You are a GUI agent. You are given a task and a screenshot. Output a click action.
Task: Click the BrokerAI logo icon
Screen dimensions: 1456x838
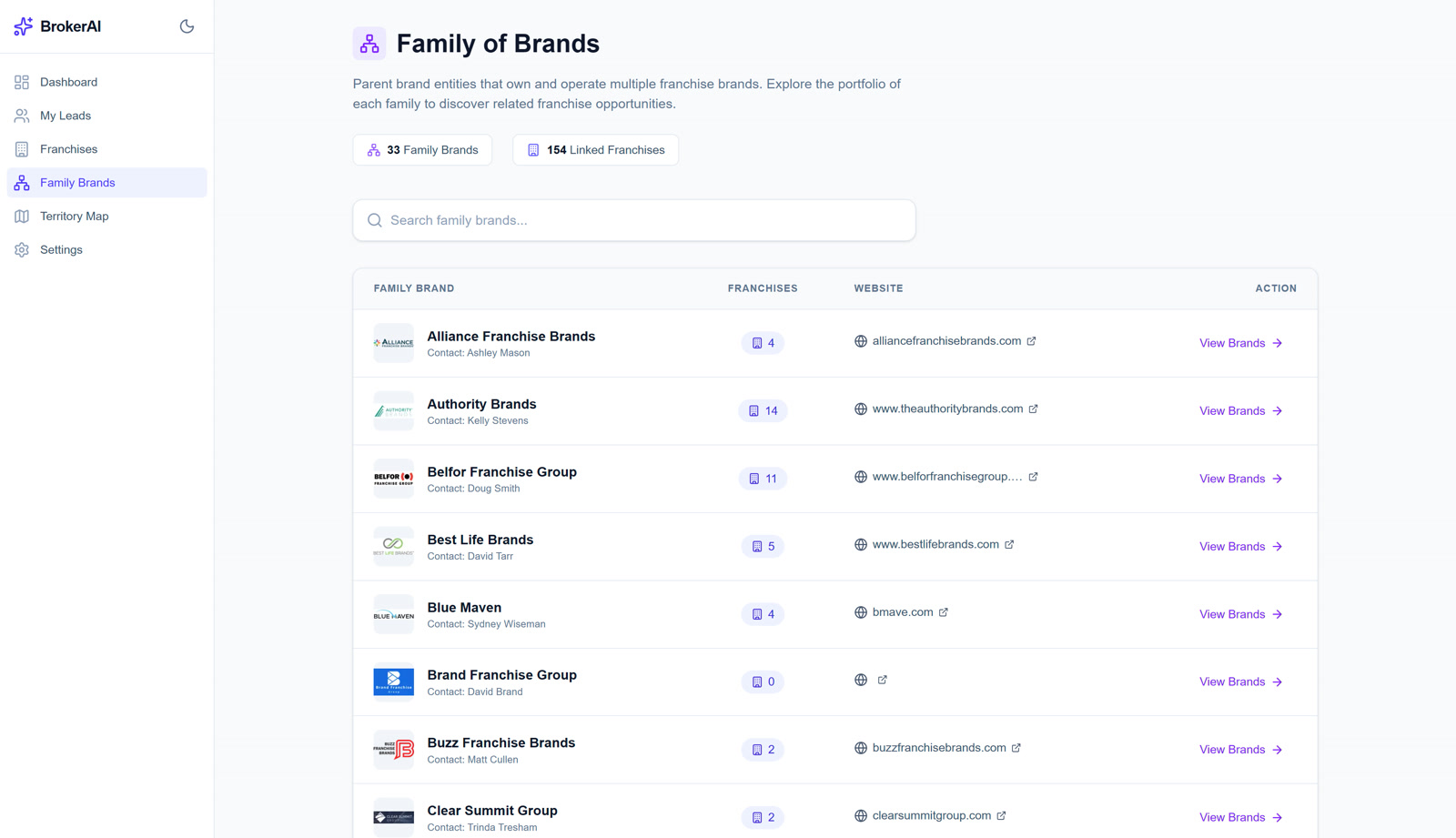click(x=23, y=26)
